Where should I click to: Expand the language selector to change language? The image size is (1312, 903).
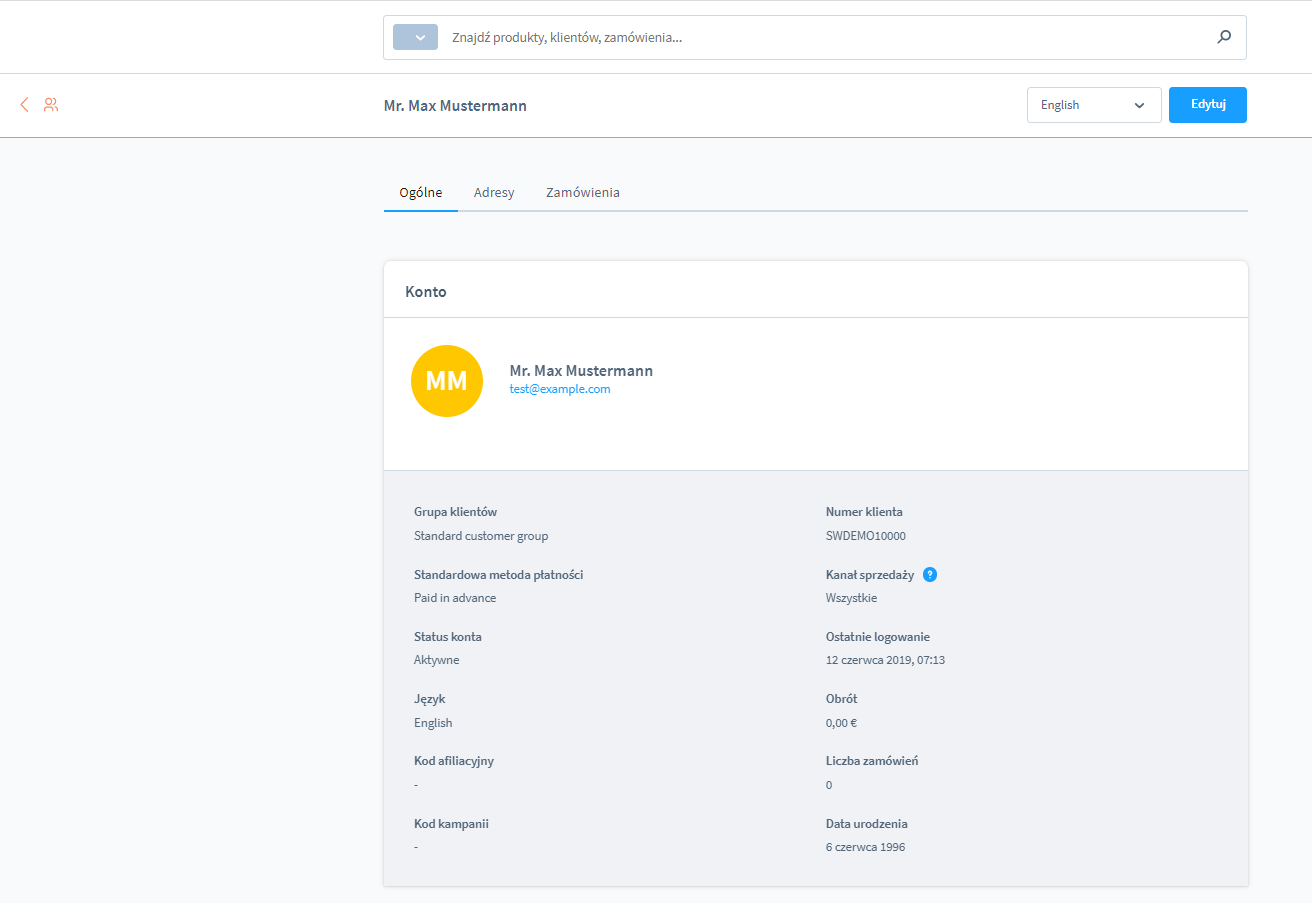click(x=1094, y=104)
